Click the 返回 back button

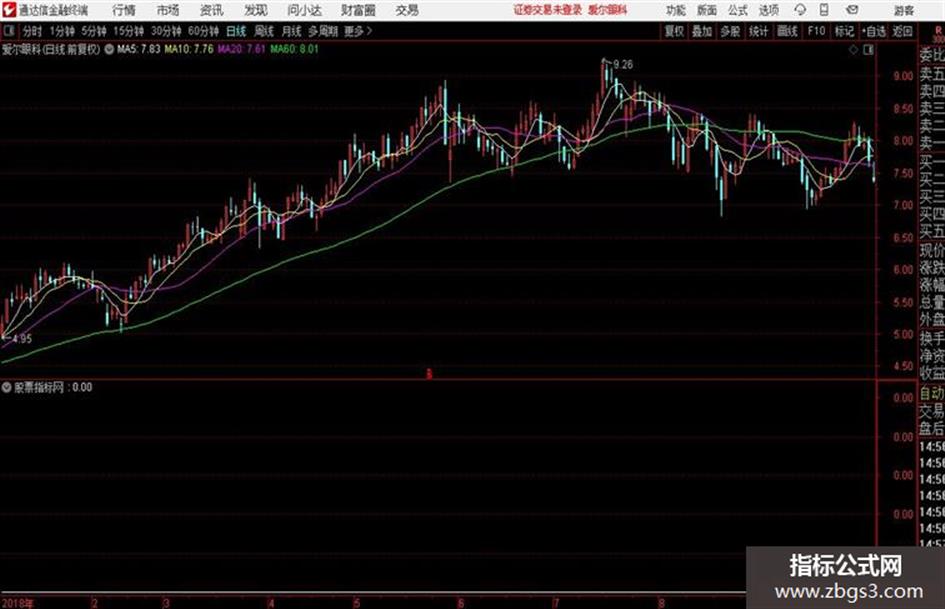tap(902, 31)
